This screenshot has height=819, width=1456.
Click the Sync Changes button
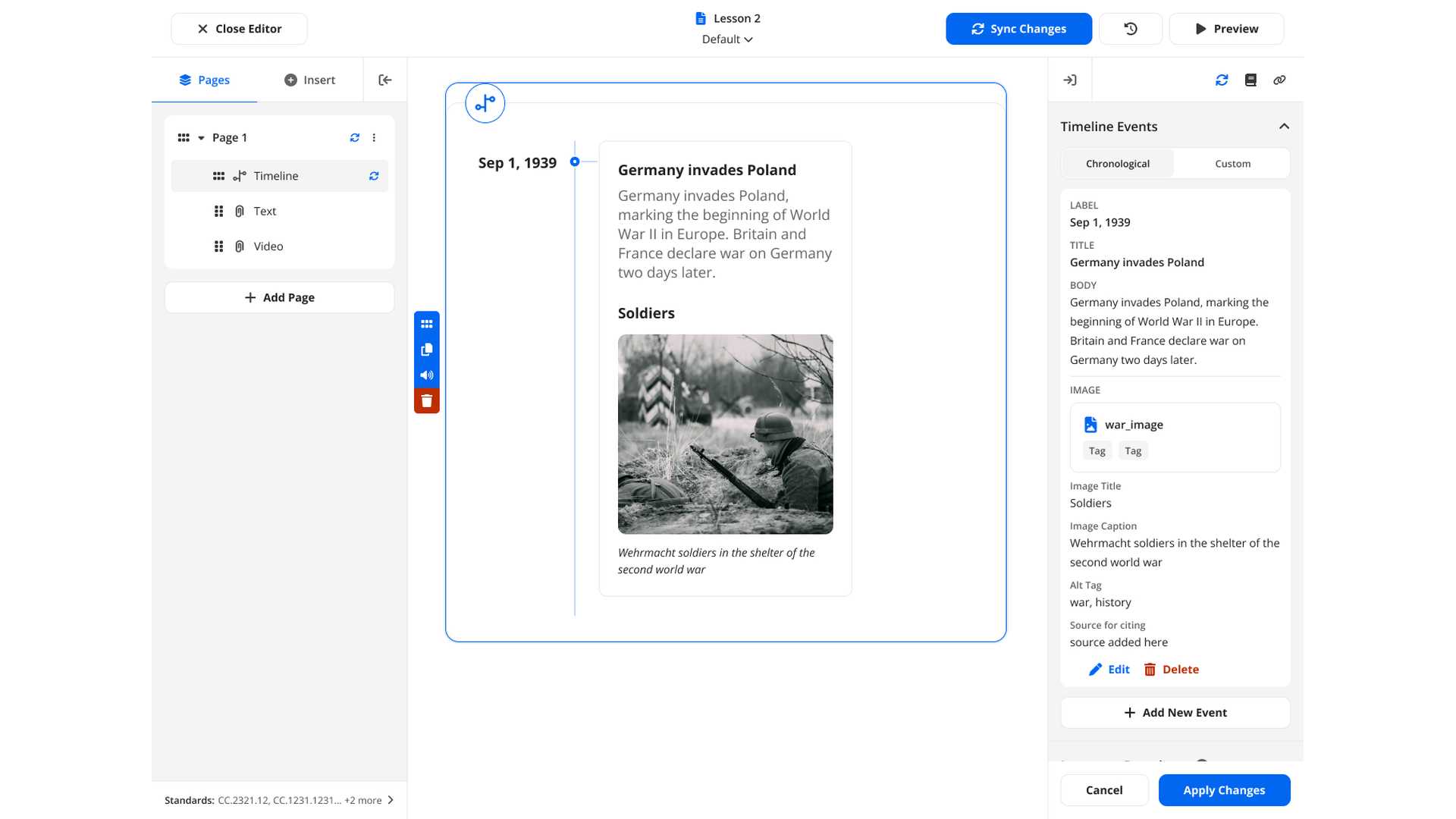pos(1018,29)
